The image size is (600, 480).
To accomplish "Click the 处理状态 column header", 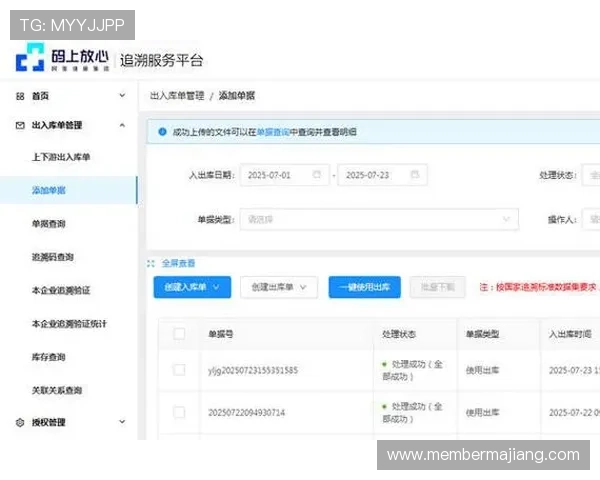I will 399,334.
